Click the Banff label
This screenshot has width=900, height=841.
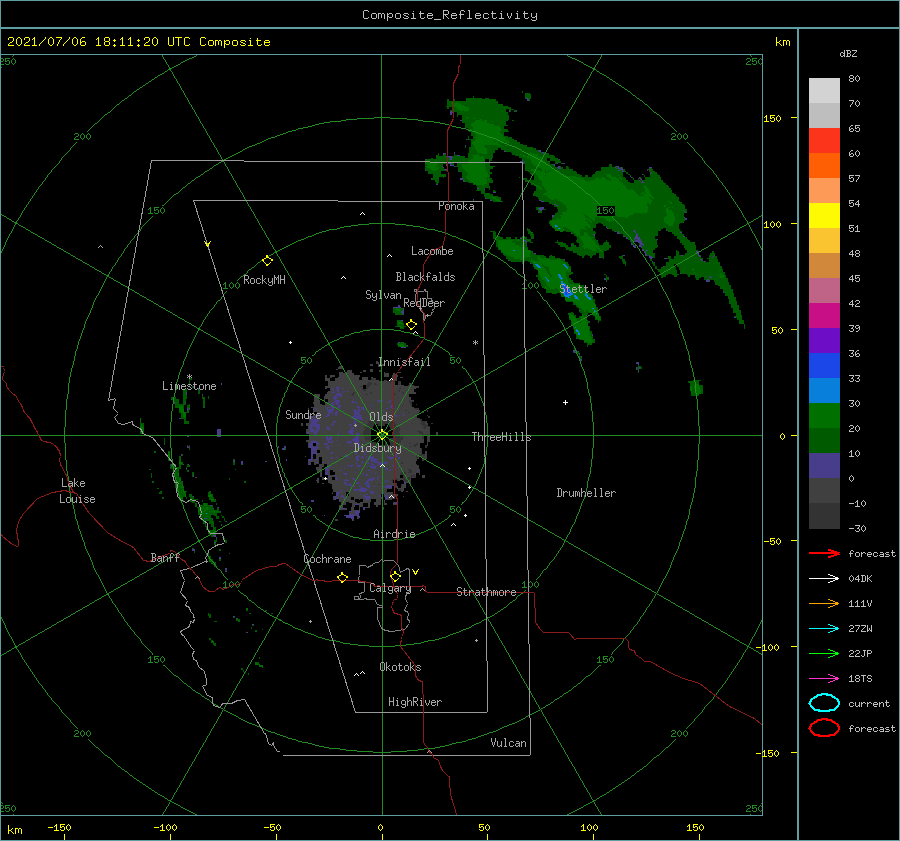tap(165, 557)
